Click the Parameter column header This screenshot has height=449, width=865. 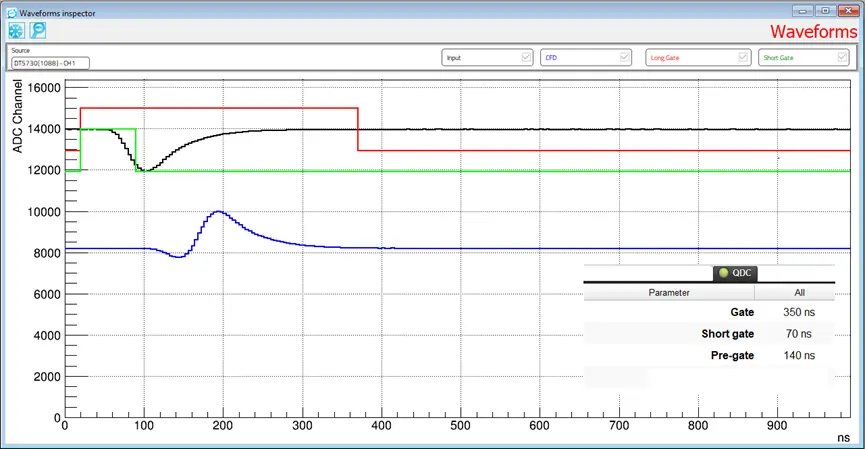point(669,292)
